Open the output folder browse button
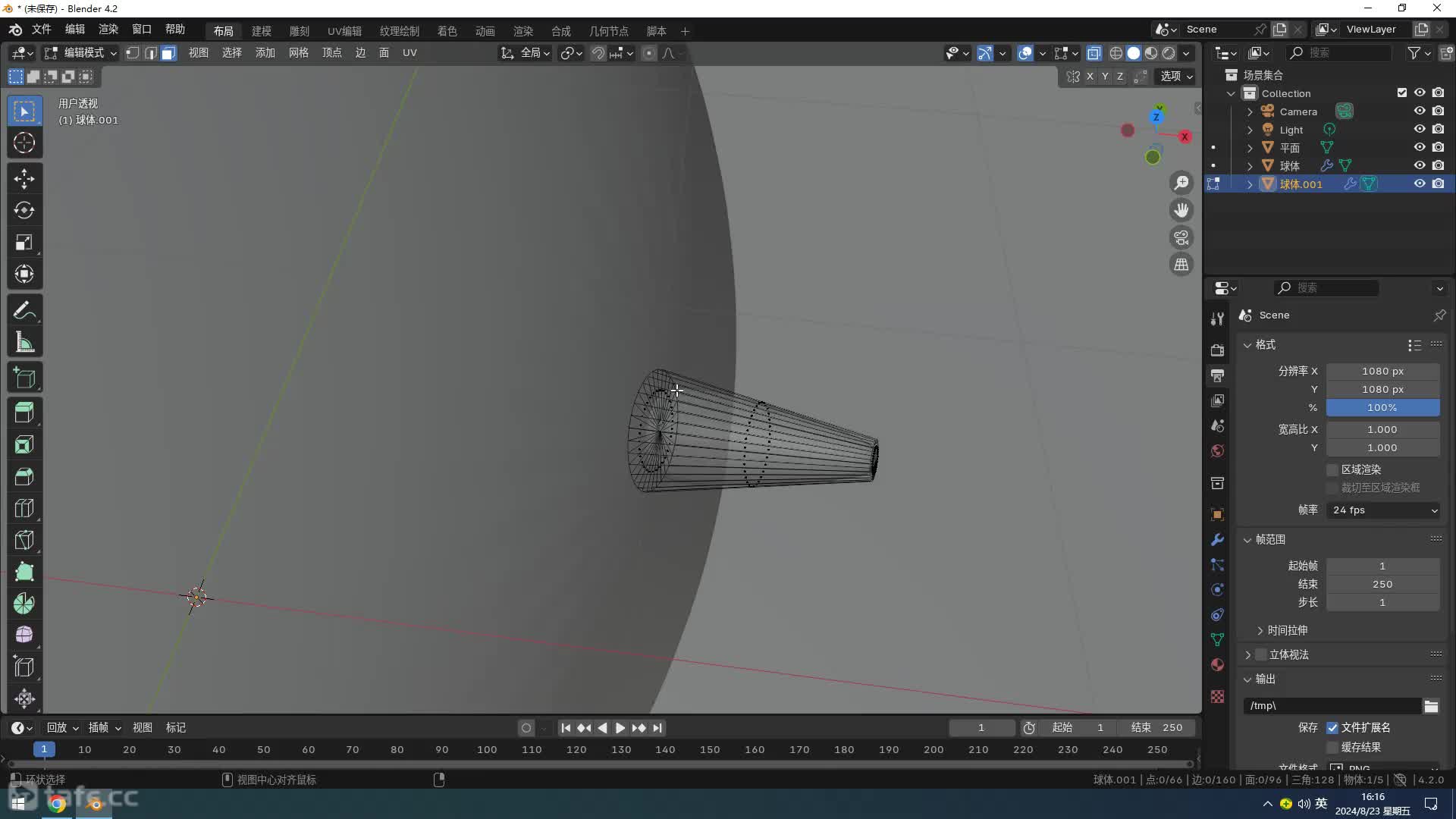Viewport: 1456px width, 819px height. point(1431,707)
